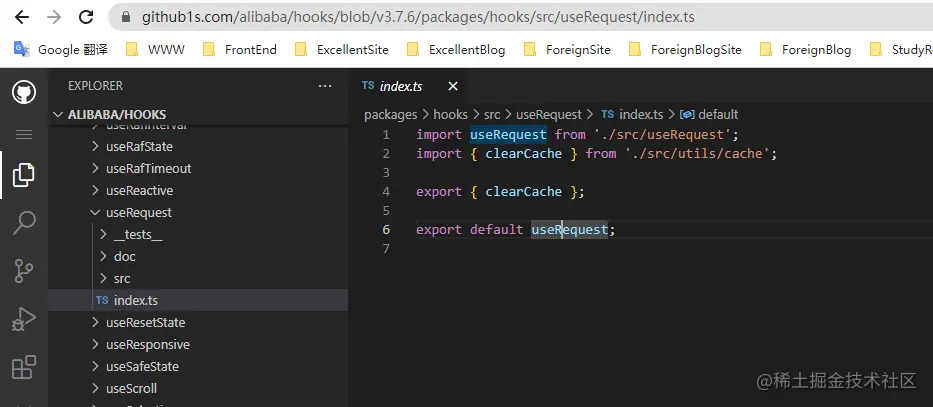The height and width of the screenshot is (407, 933).
Task: Select the github1s.com URL address bar
Action: (x=520, y=17)
